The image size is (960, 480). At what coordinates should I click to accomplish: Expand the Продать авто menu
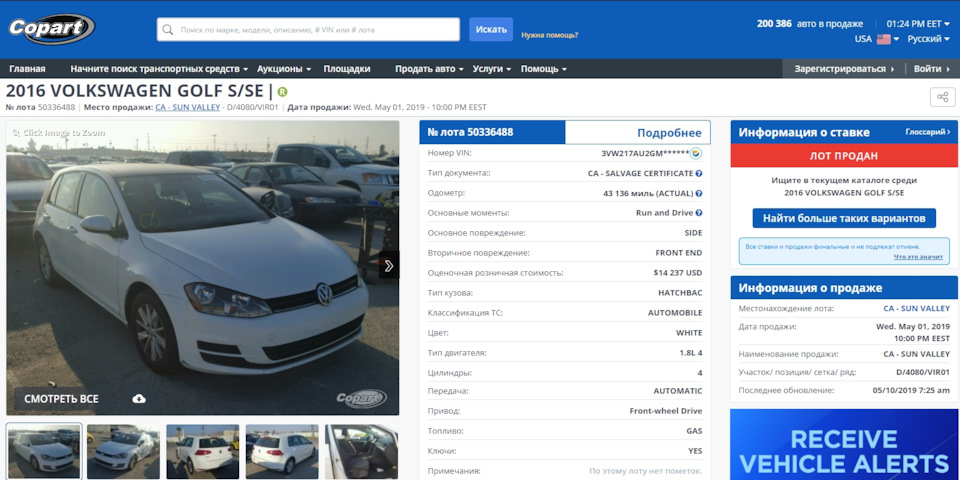click(x=429, y=69)
